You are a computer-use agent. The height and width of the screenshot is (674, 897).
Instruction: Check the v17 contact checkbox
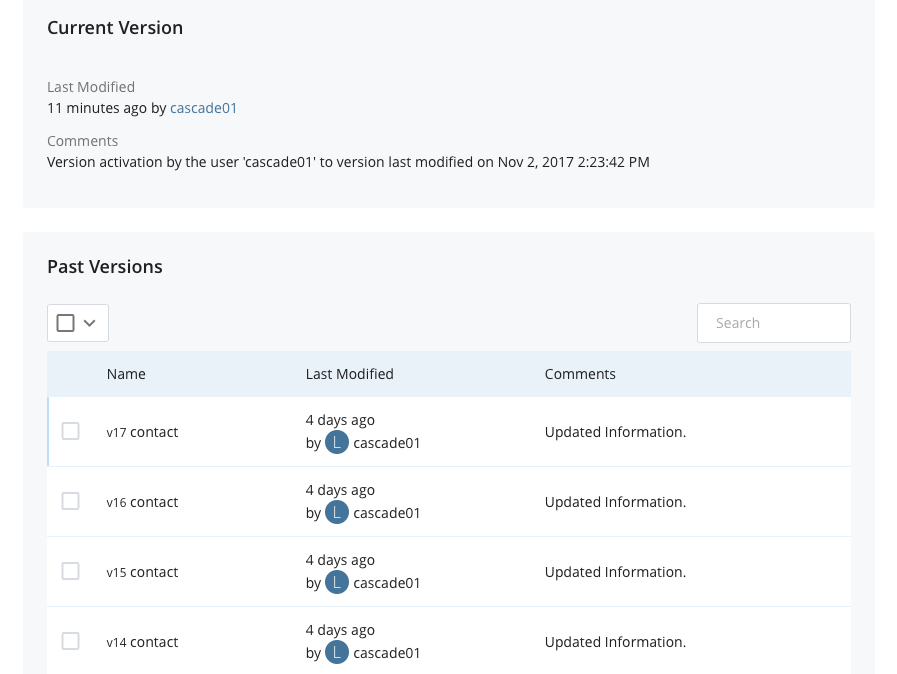tap(70, 431)
